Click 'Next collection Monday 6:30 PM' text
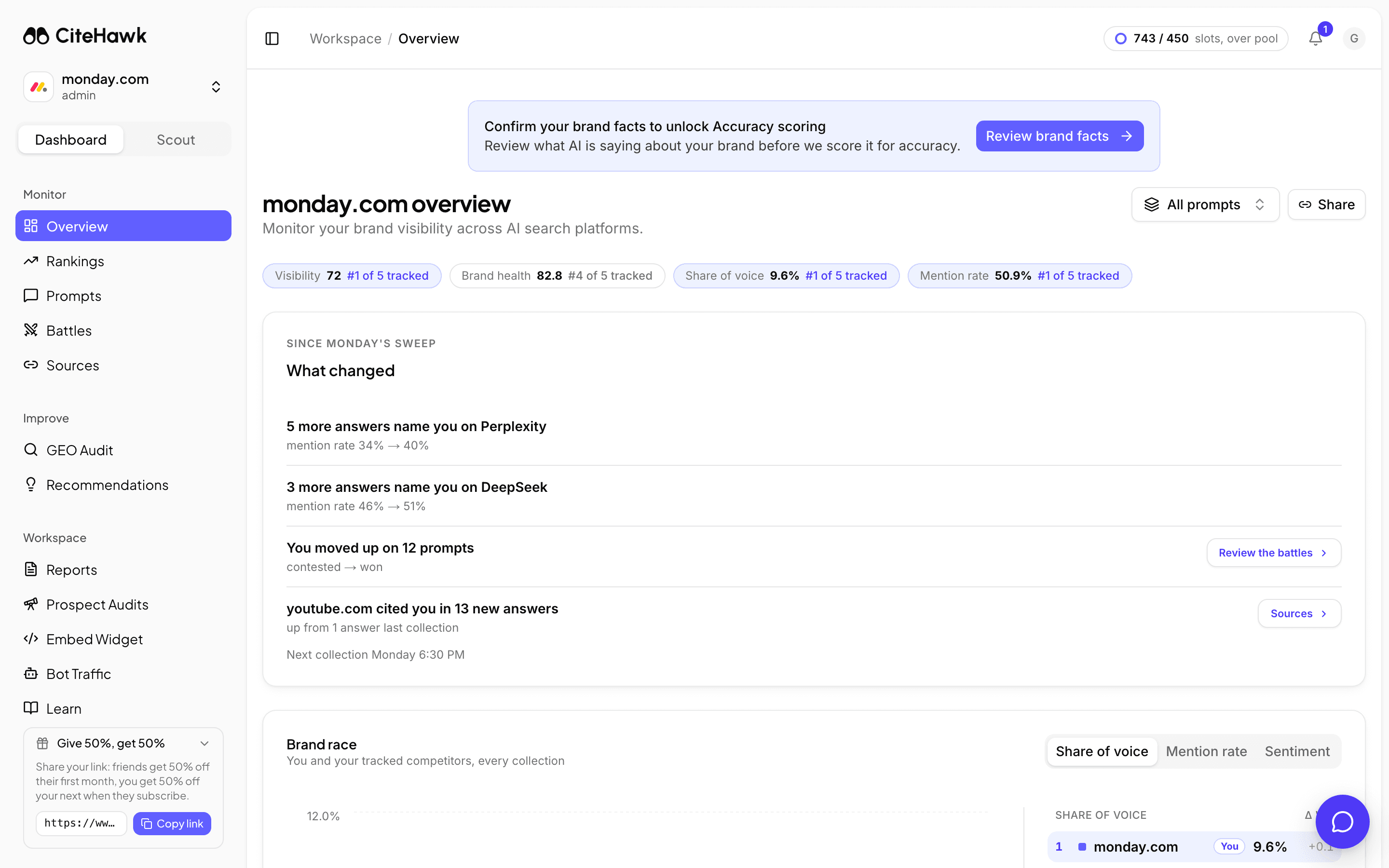Screen dimensions: 1389x868 click(375, 654)
